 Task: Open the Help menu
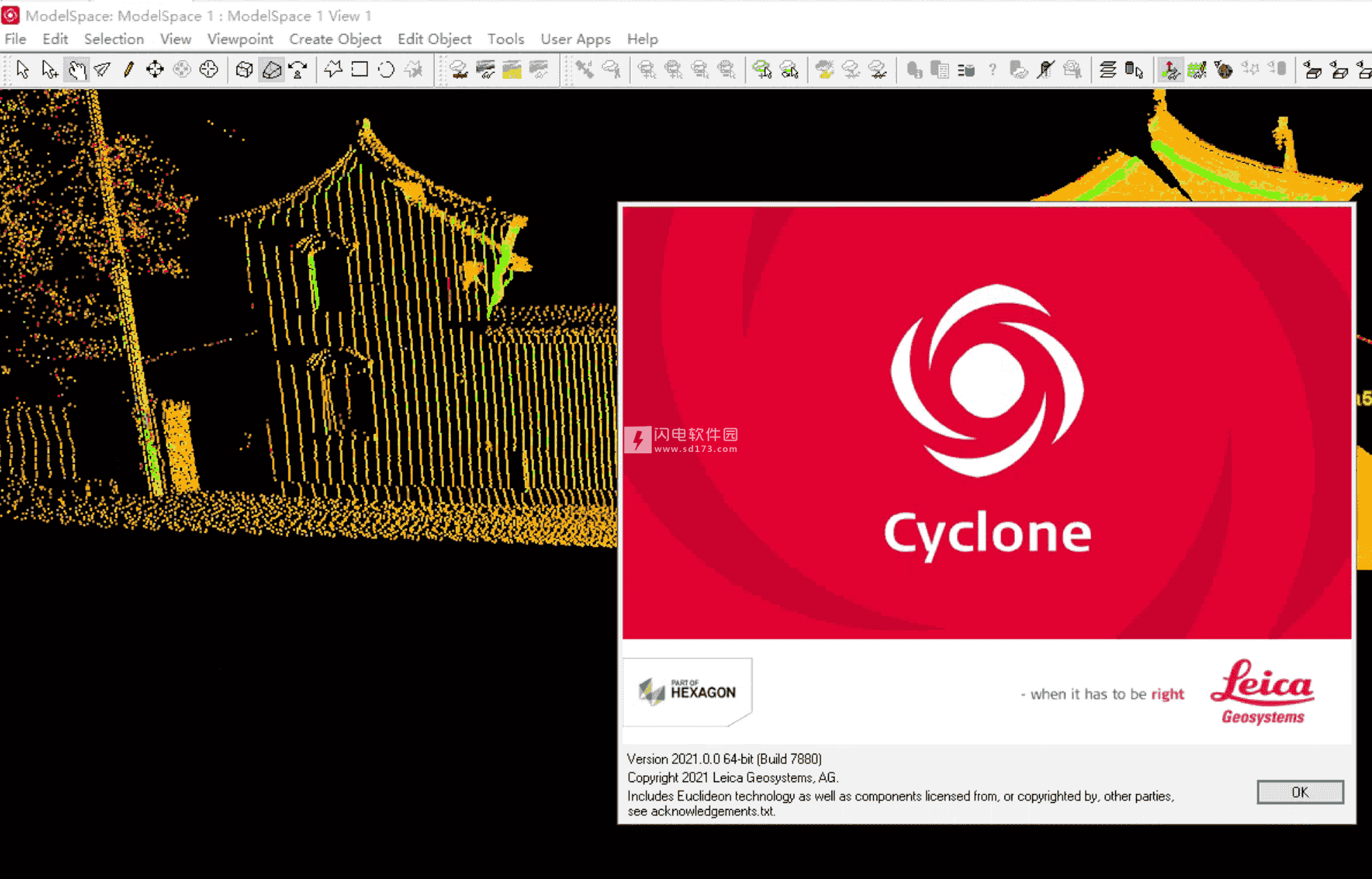click(643, 39)
